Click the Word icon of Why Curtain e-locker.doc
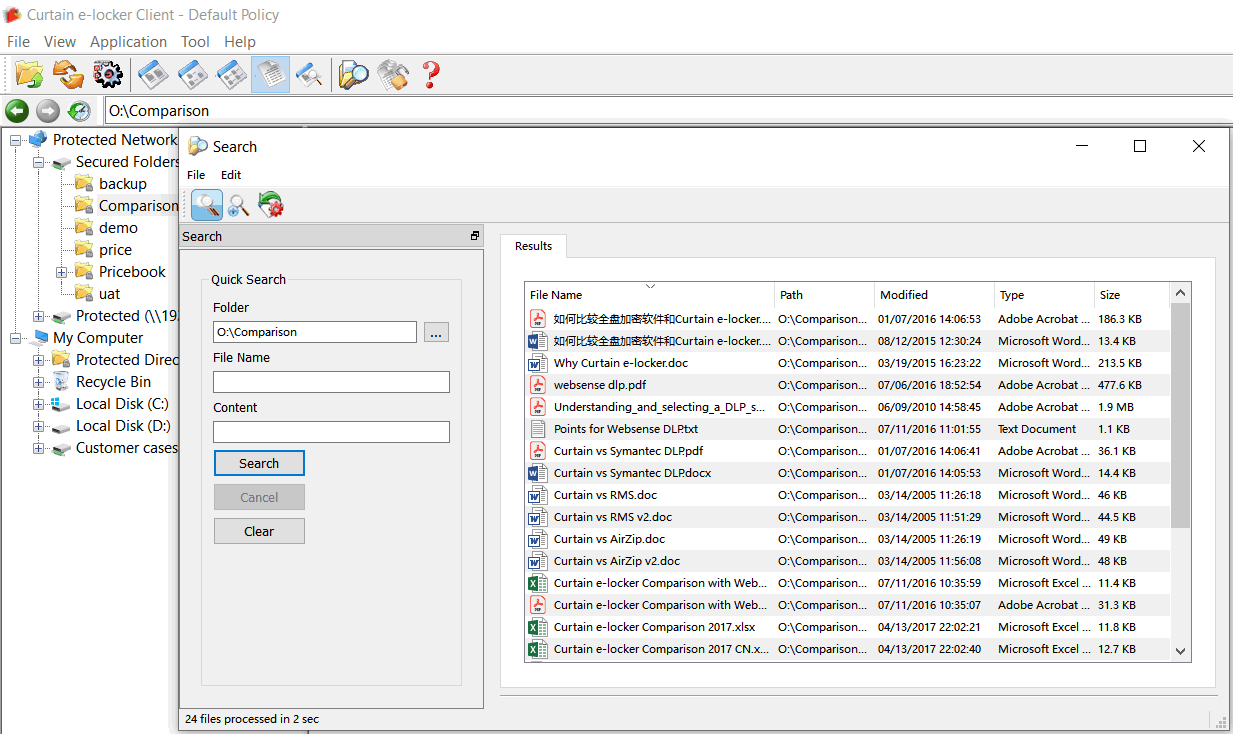The height and width of the screenshot is (734, 1233). 537,363
